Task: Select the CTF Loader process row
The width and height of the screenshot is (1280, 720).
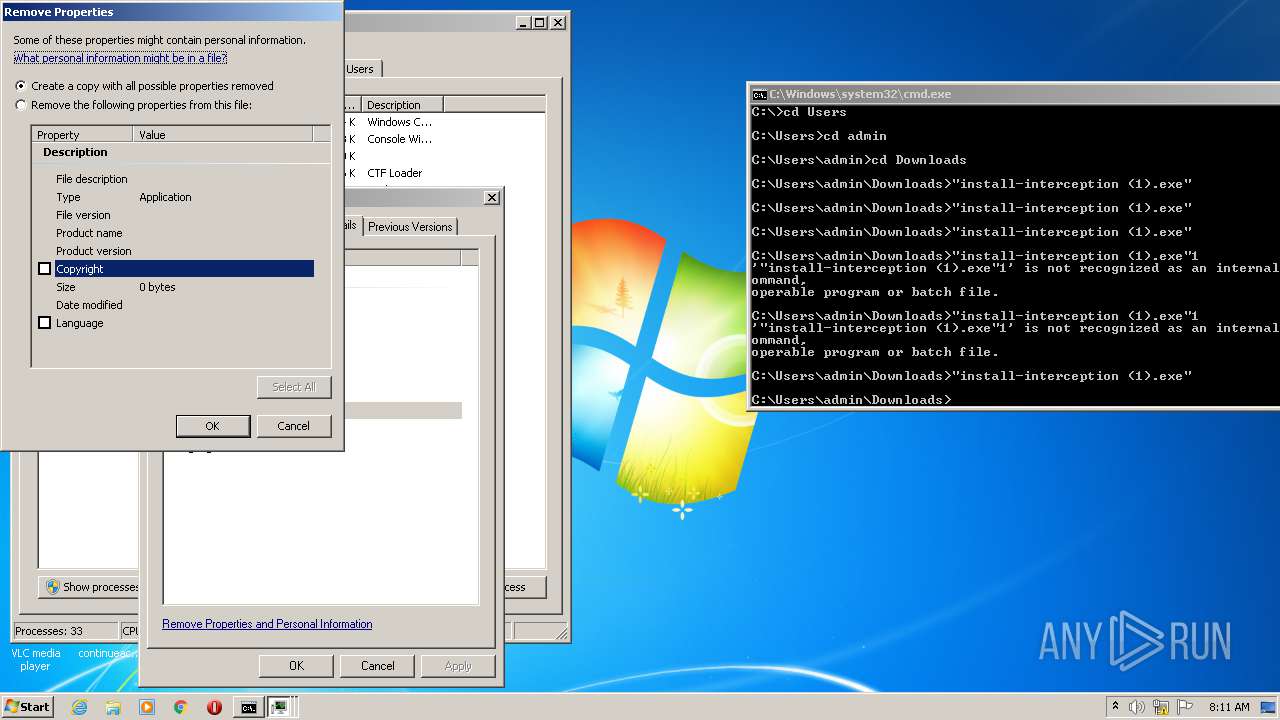Action: pos(444,173)
